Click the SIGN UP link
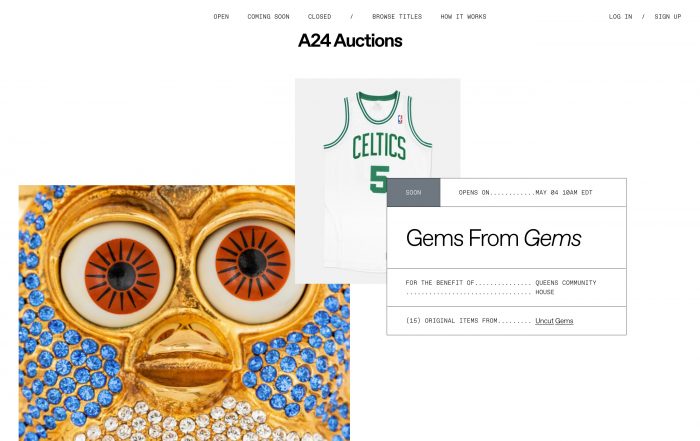The image size is (700, 441). pos(667,17)
